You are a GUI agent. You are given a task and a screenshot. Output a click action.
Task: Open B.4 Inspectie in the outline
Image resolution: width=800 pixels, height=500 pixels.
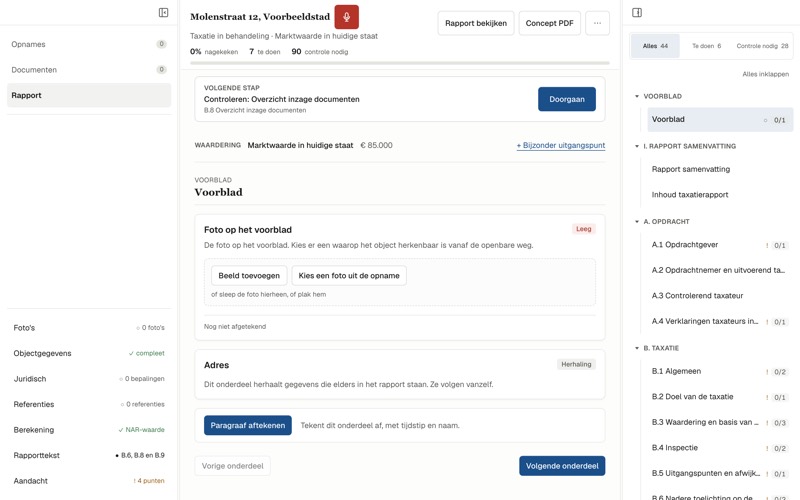coord(720,448)
